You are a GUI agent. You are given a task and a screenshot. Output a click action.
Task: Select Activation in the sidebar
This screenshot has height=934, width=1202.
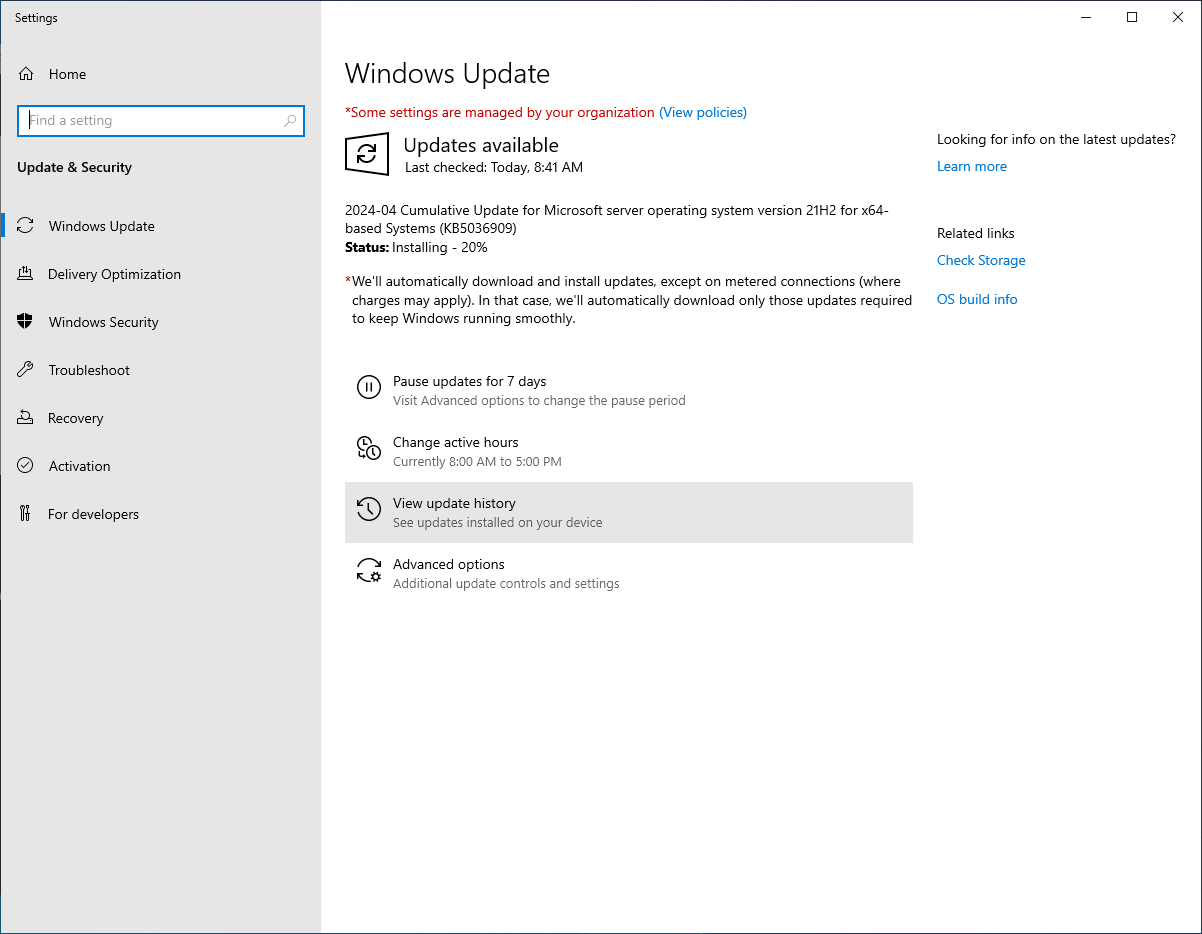160,466
